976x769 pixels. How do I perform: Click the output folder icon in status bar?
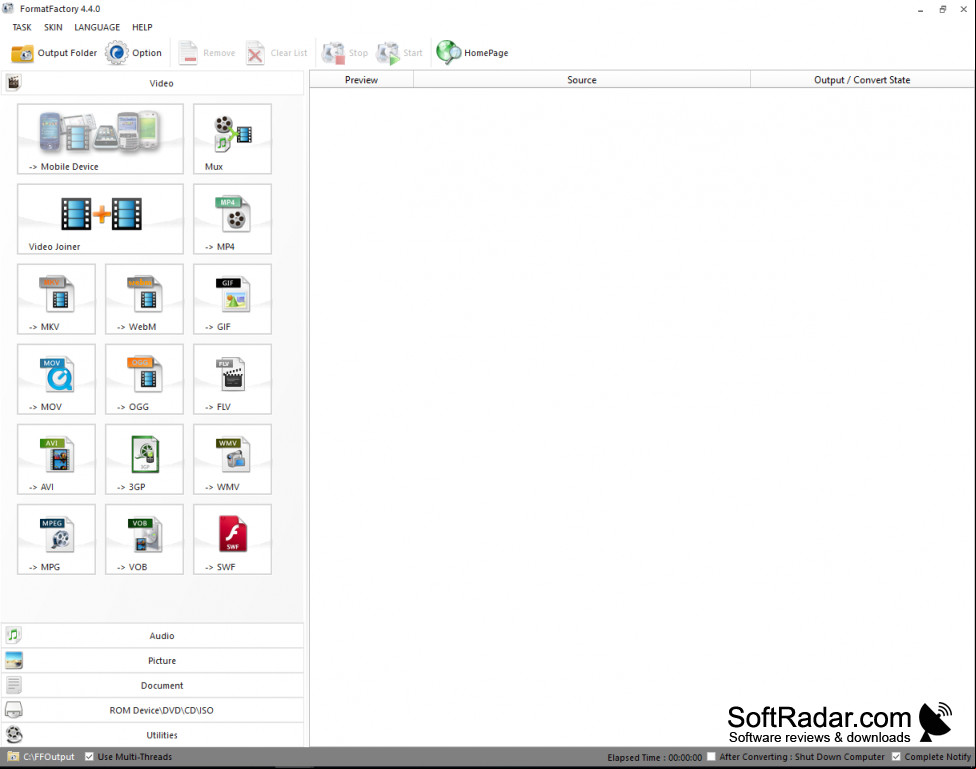click(13, 757)
